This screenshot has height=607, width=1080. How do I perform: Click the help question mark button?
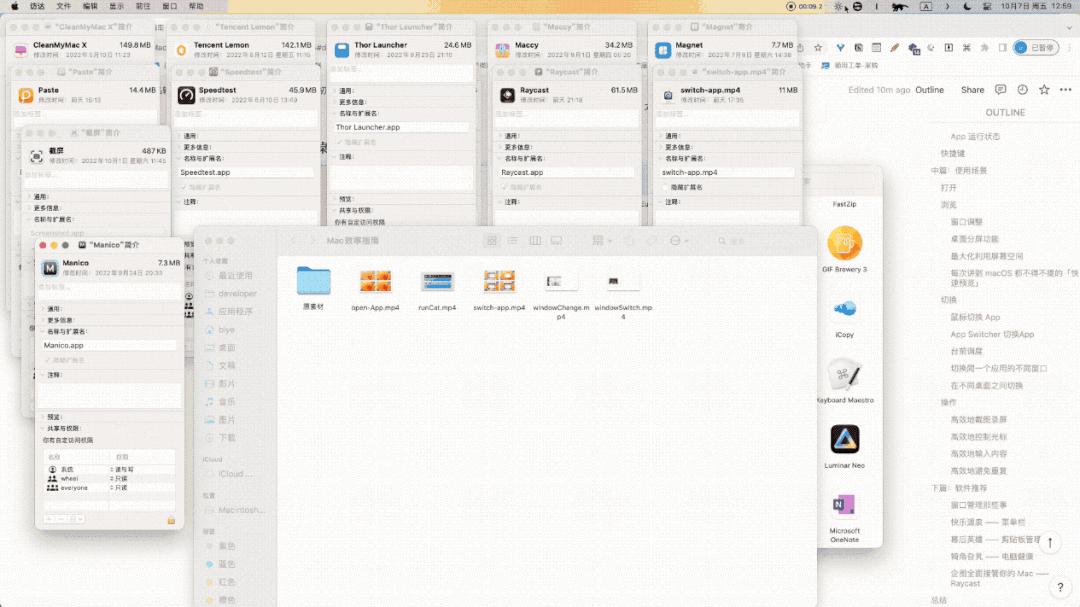1060,587
